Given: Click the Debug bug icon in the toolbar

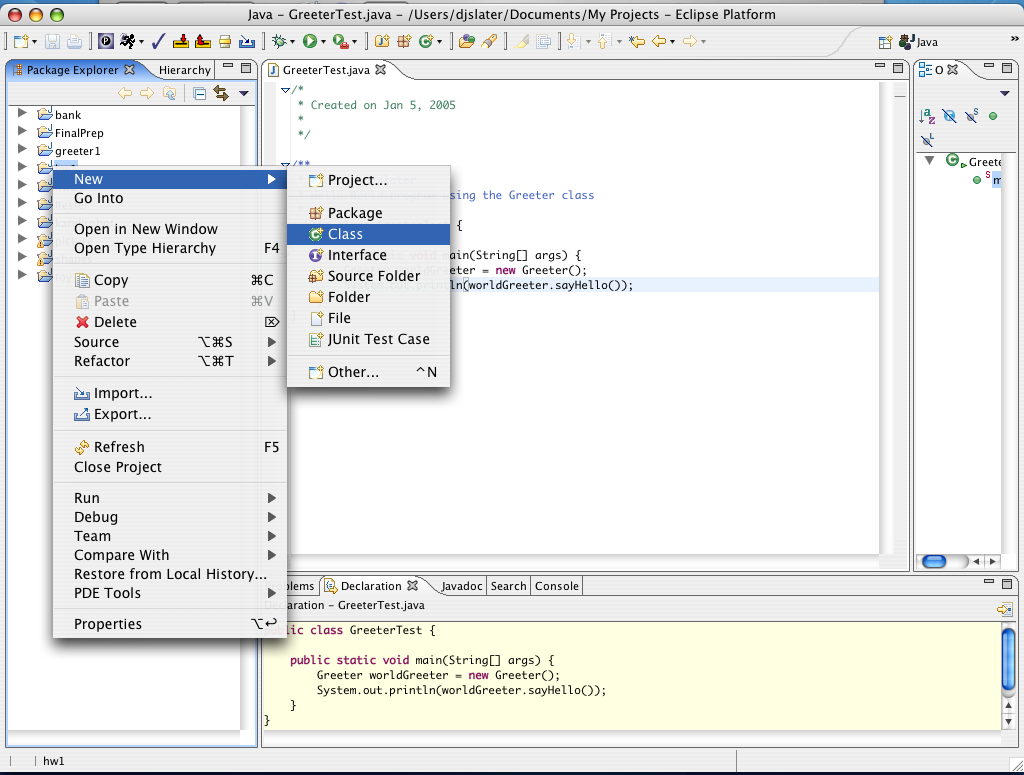Looking at the screenshot, I should tap(279, 41).
